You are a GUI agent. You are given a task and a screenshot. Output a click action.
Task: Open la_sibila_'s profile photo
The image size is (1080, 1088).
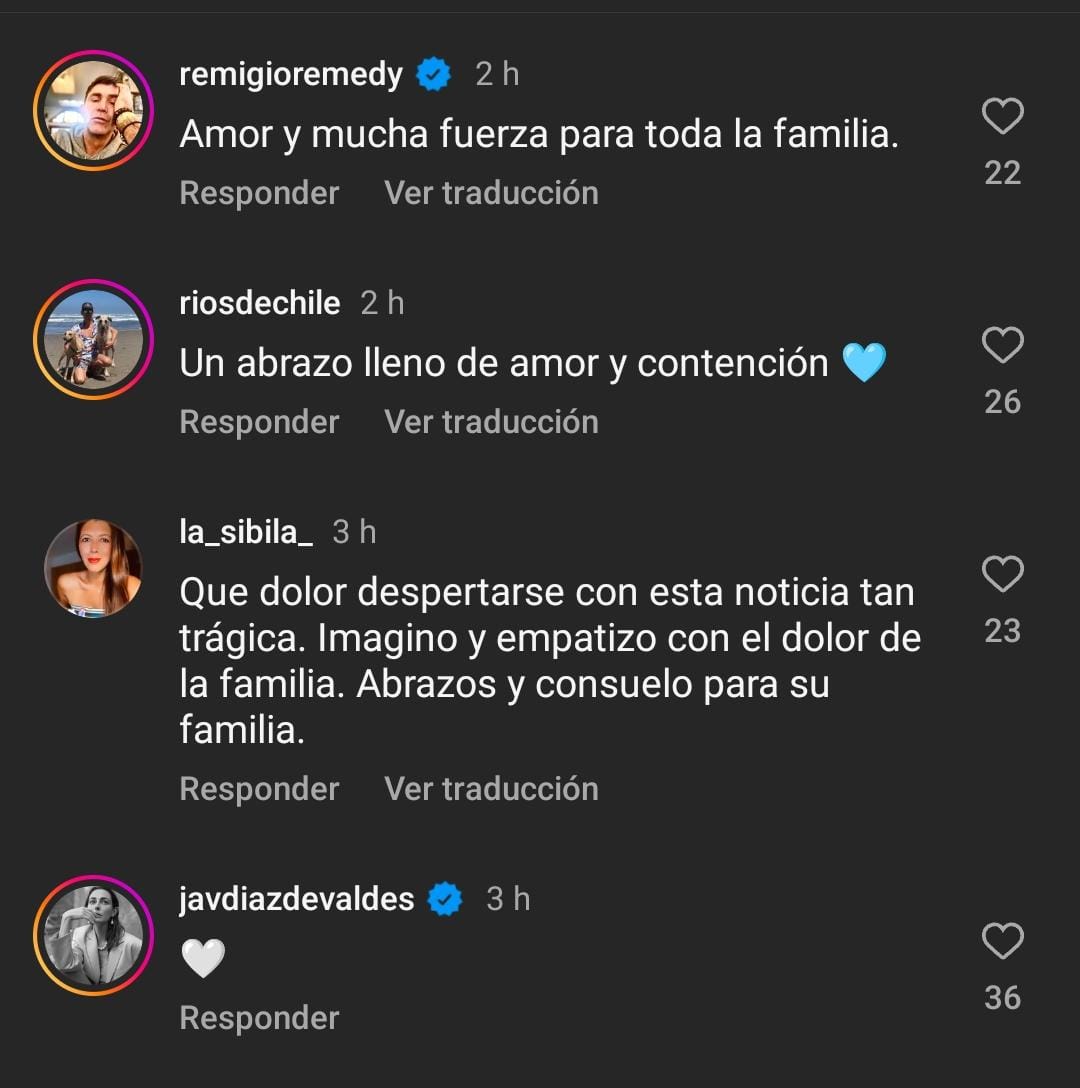93,568
